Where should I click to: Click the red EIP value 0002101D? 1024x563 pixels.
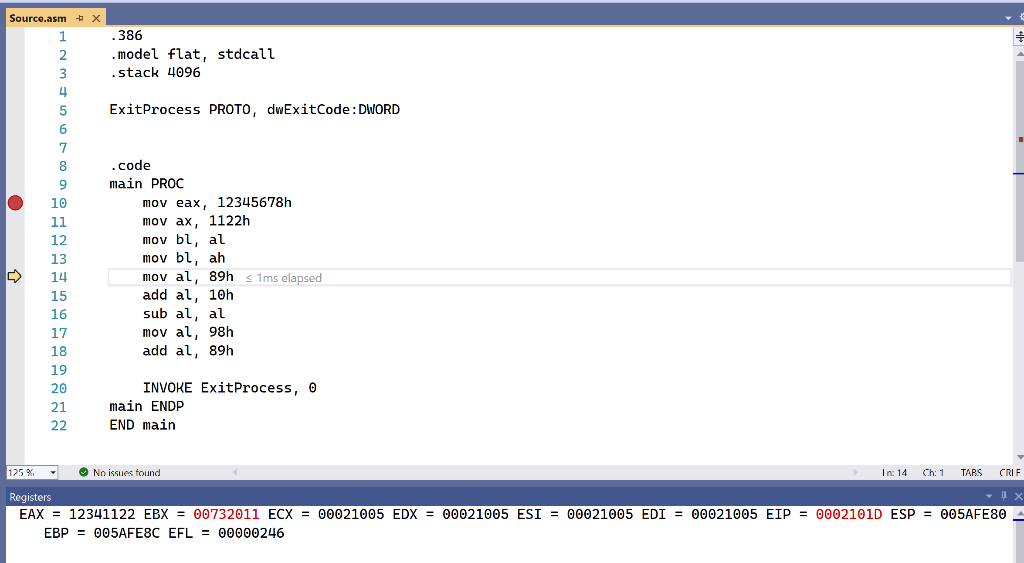(x=848, y=515)
